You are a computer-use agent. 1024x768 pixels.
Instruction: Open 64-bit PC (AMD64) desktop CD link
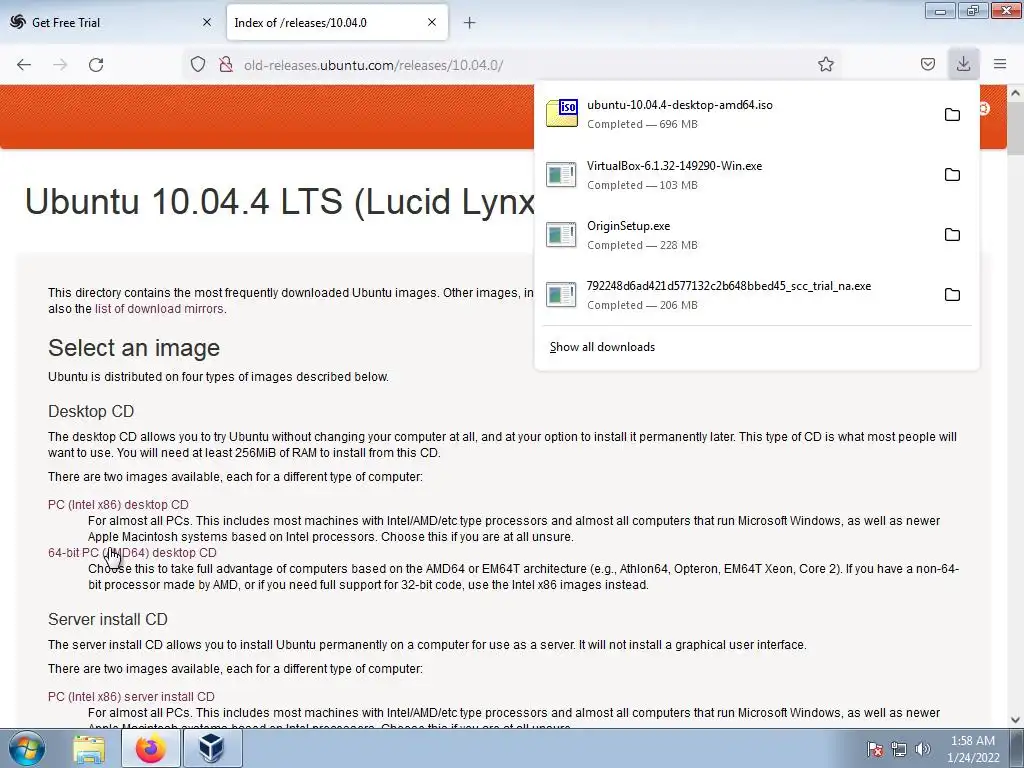click(x=132, y=552)
